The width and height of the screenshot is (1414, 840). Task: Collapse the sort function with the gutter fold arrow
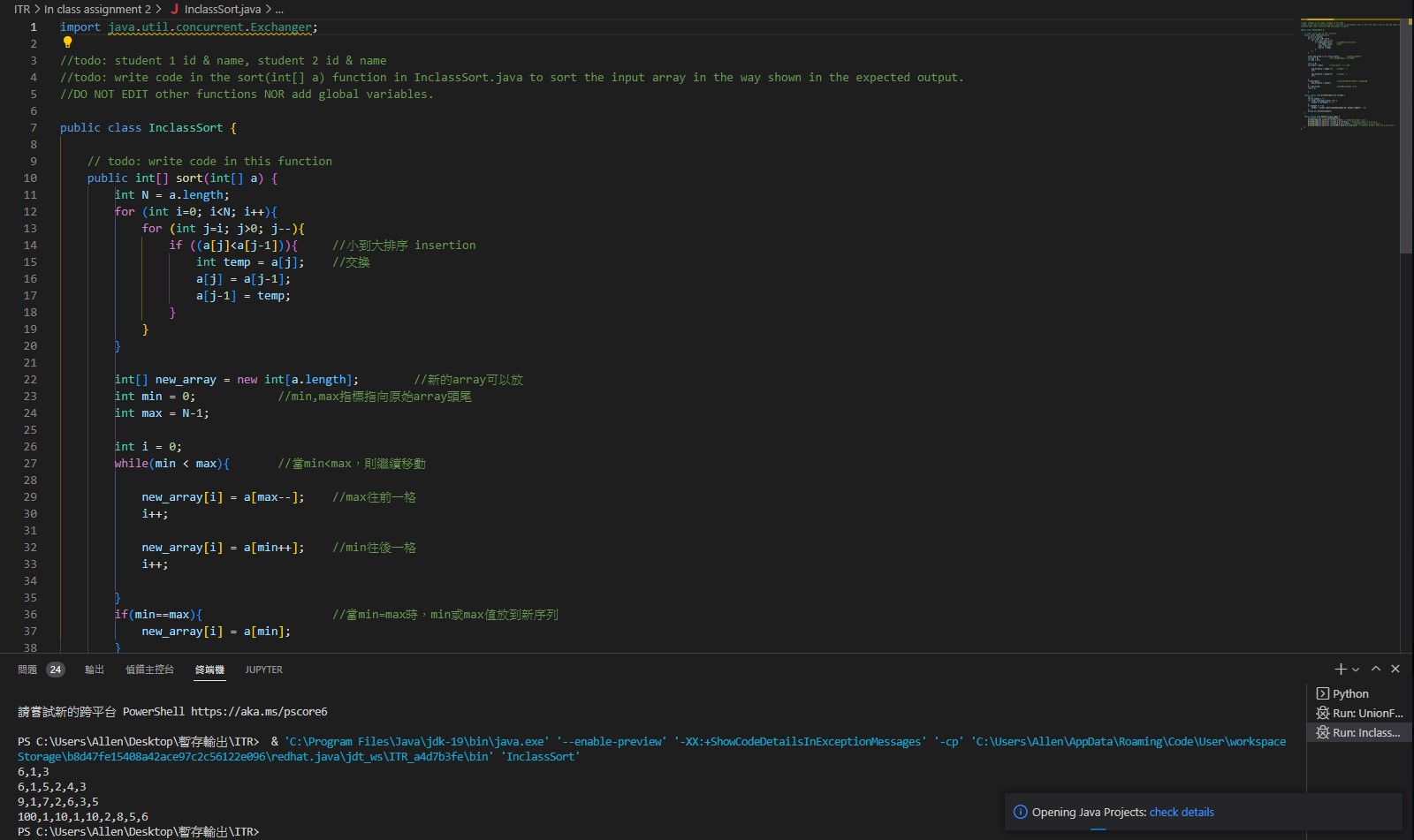click(x=45, y=178)
